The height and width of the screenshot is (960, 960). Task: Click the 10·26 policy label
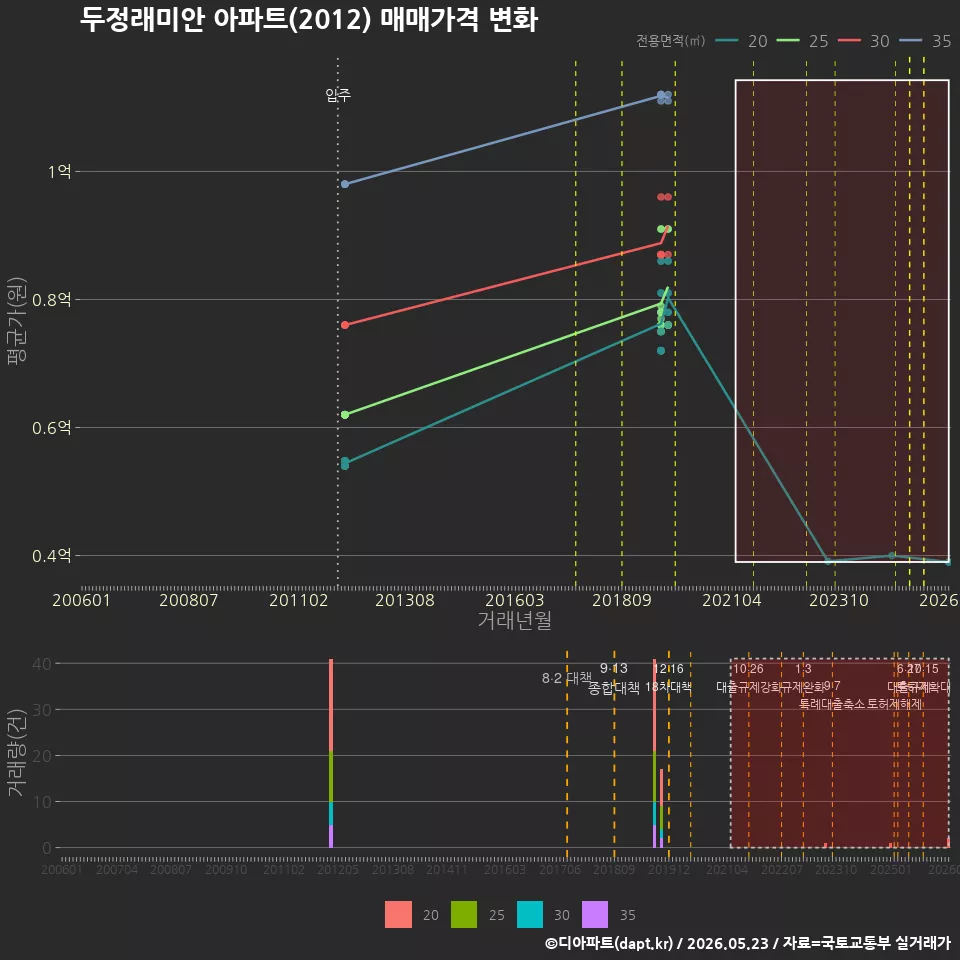[x=748, y=669]
